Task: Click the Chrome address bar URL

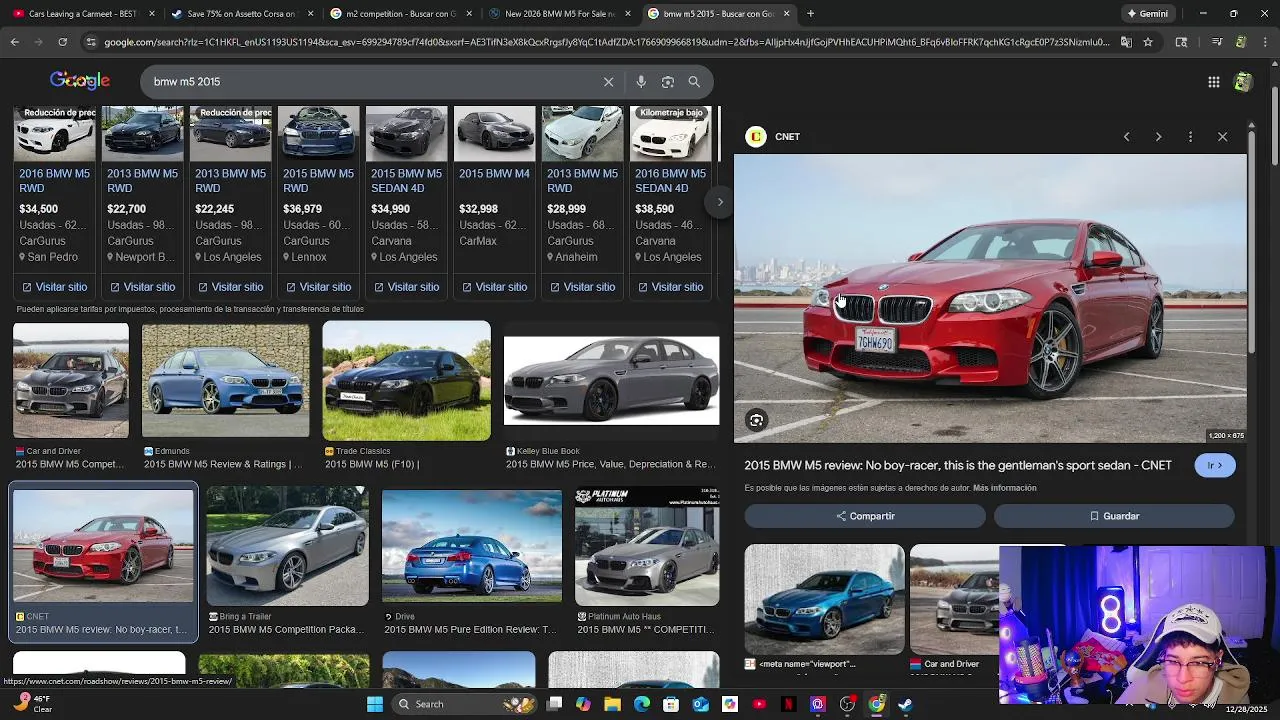Action: tap(605, 42)
